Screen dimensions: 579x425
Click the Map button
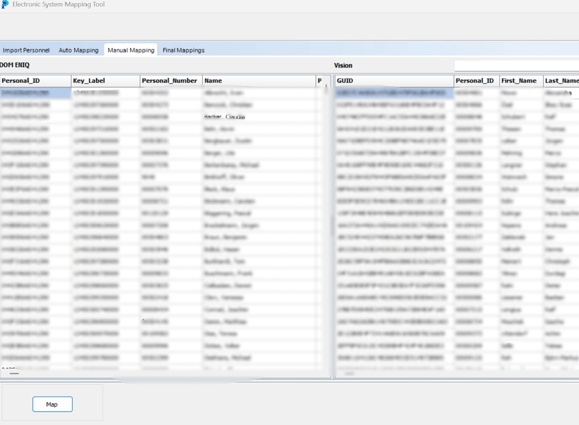coord(52,404)
